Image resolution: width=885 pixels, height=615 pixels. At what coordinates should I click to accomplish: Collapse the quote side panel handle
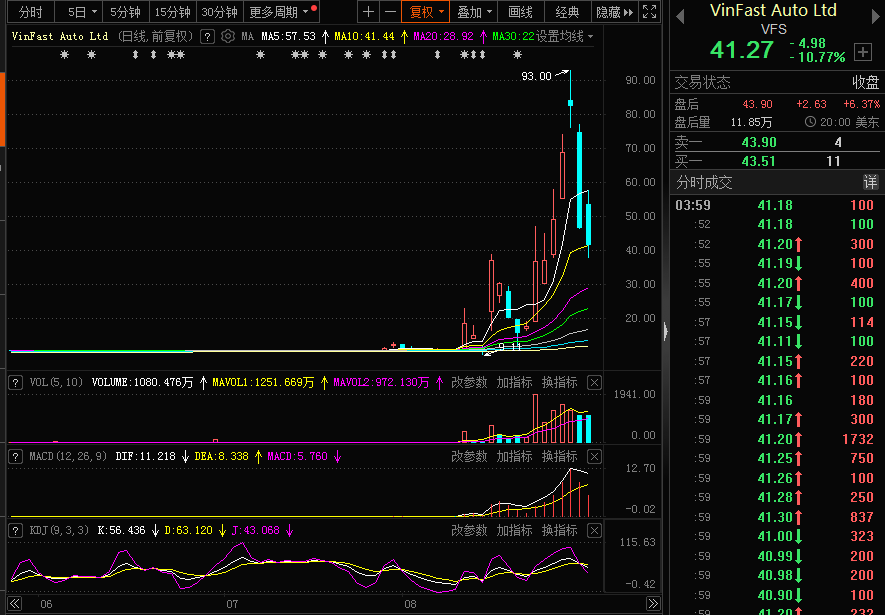(x=666, y=331)
